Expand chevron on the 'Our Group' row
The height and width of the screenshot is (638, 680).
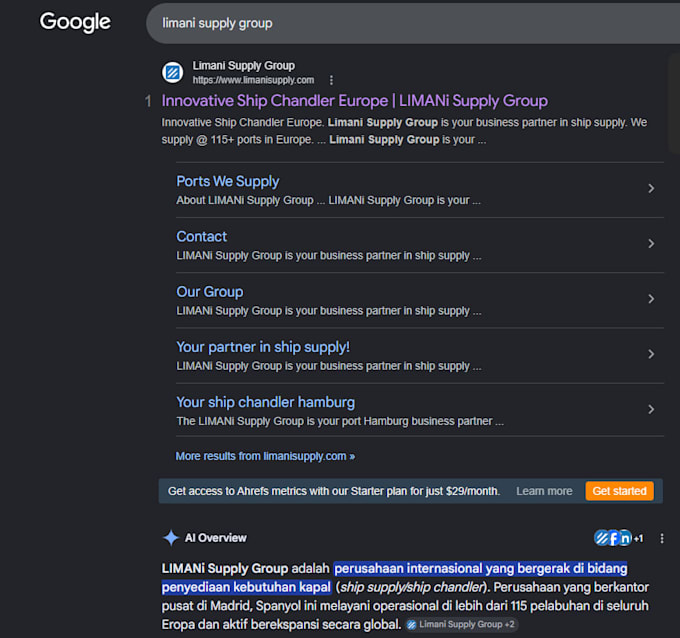(651, 298)
